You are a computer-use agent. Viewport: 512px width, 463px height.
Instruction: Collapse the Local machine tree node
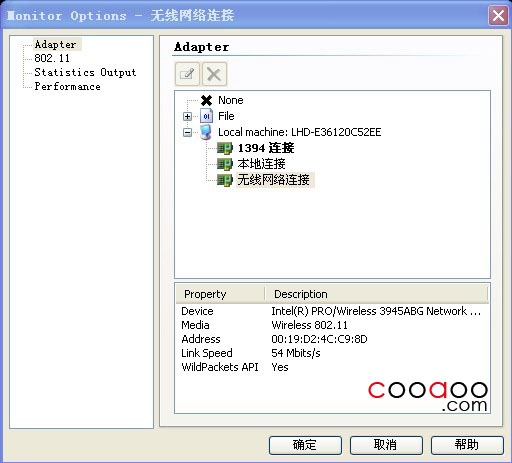187,132
